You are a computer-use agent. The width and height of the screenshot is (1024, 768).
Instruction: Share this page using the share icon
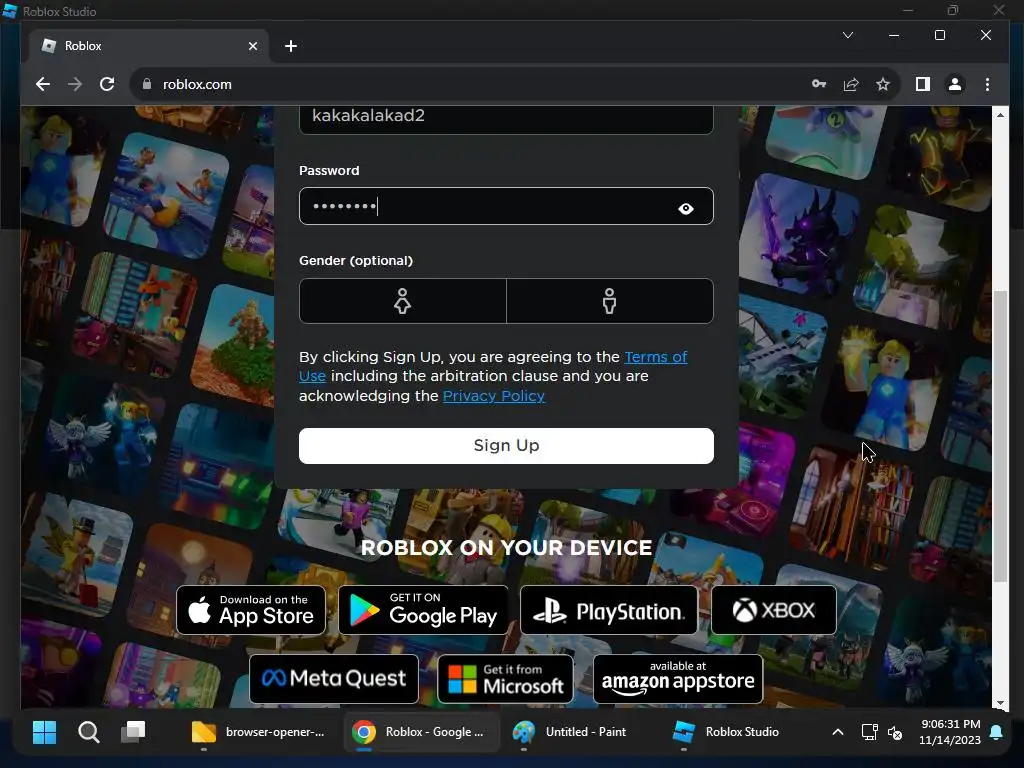tap(851, 84)
